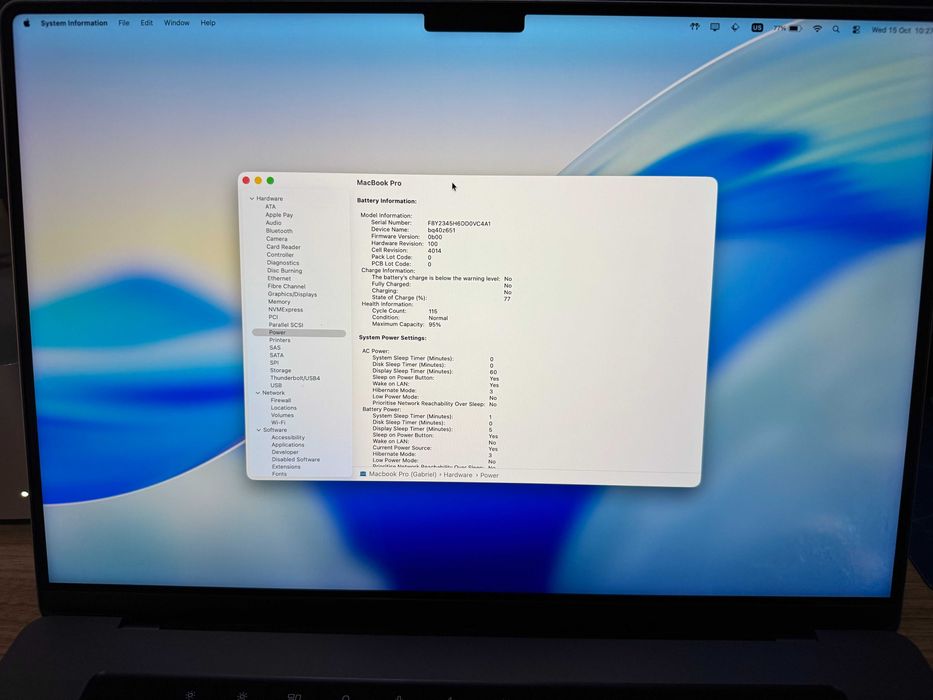Image resolution: width=933 pixels, height=700 pixels.
Task: Open the US input source menu
Action: (x=757, y=27)
